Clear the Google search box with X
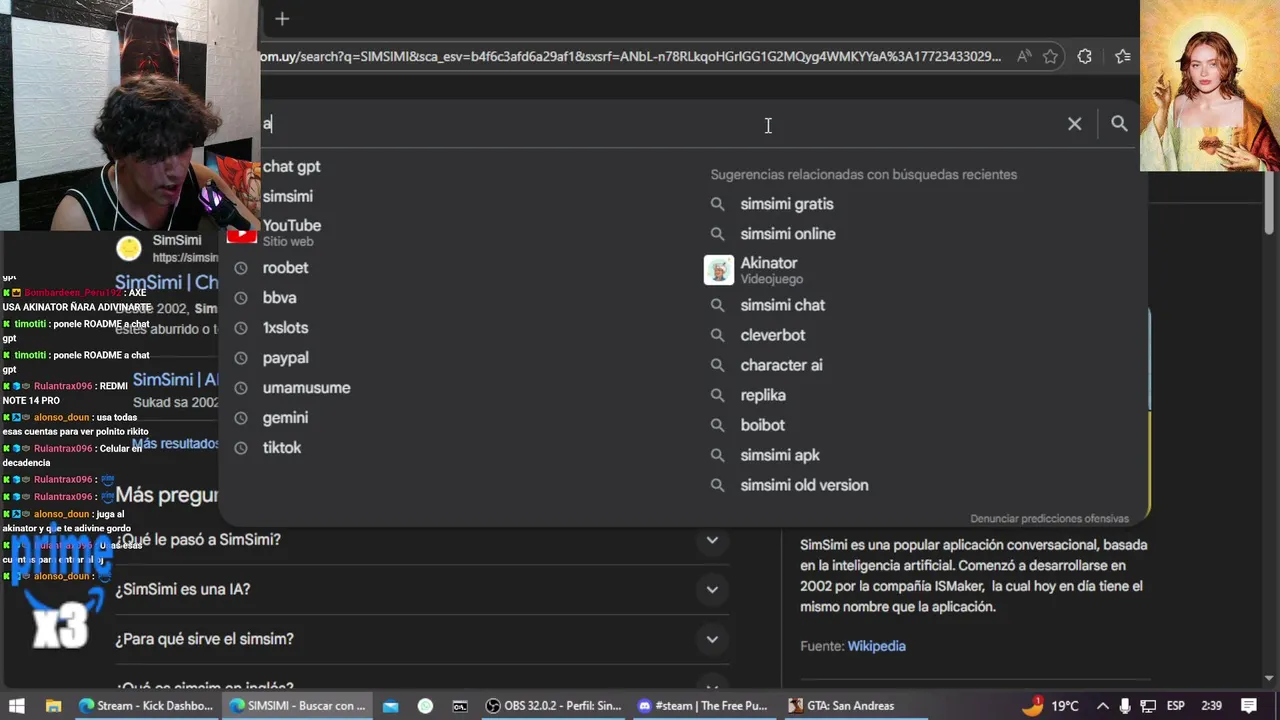The width and height of the screenshot is (1280, 720). click(1074, 124)
